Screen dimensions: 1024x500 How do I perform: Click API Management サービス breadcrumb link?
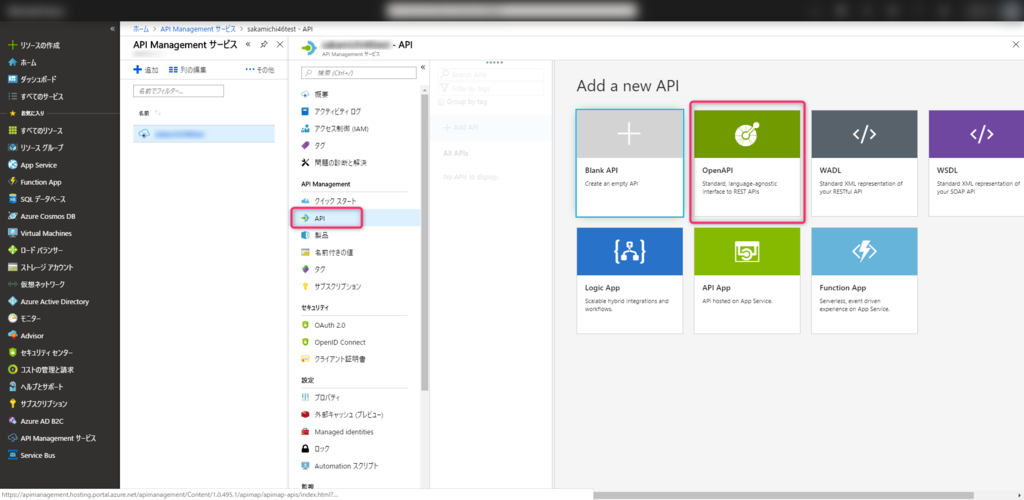pos(197,29)
